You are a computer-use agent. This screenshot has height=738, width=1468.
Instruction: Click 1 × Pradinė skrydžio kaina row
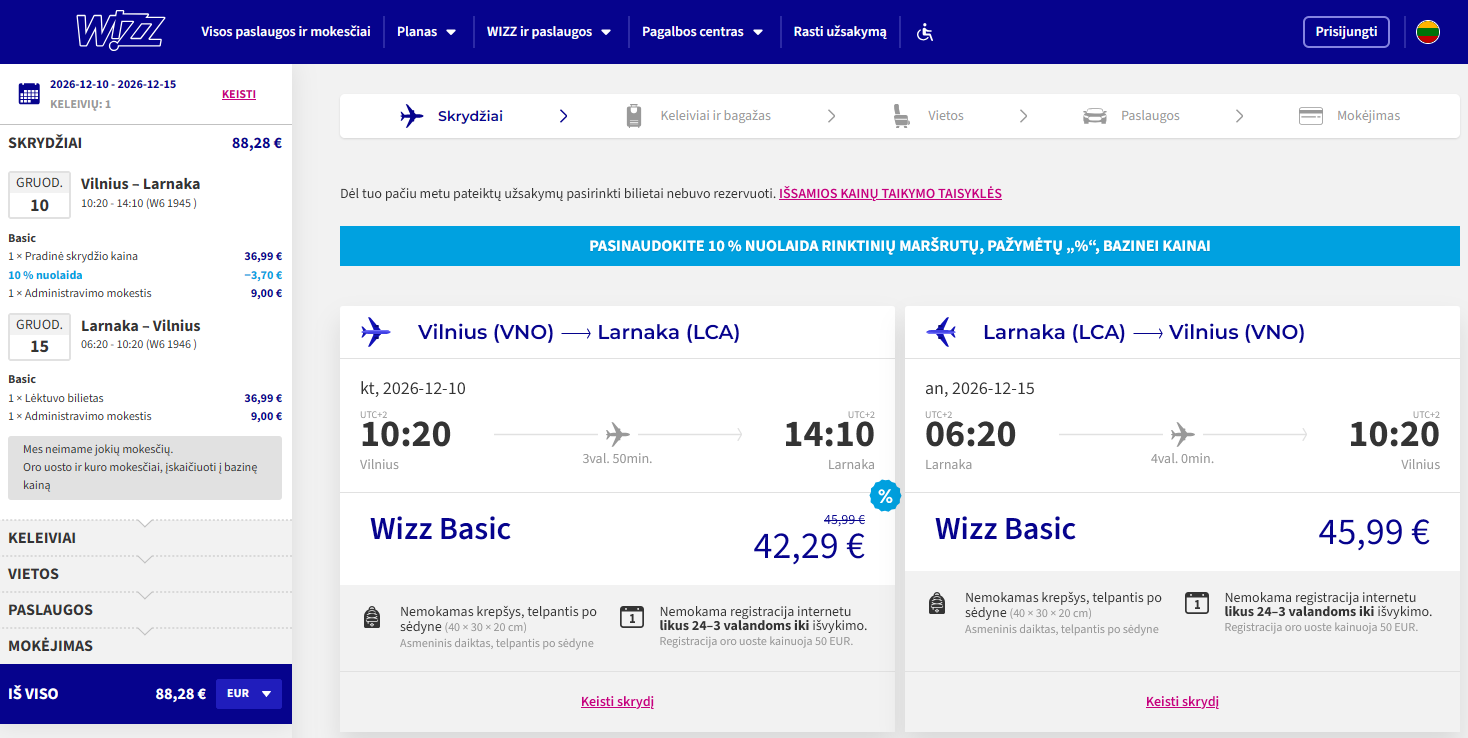(145, 256)
